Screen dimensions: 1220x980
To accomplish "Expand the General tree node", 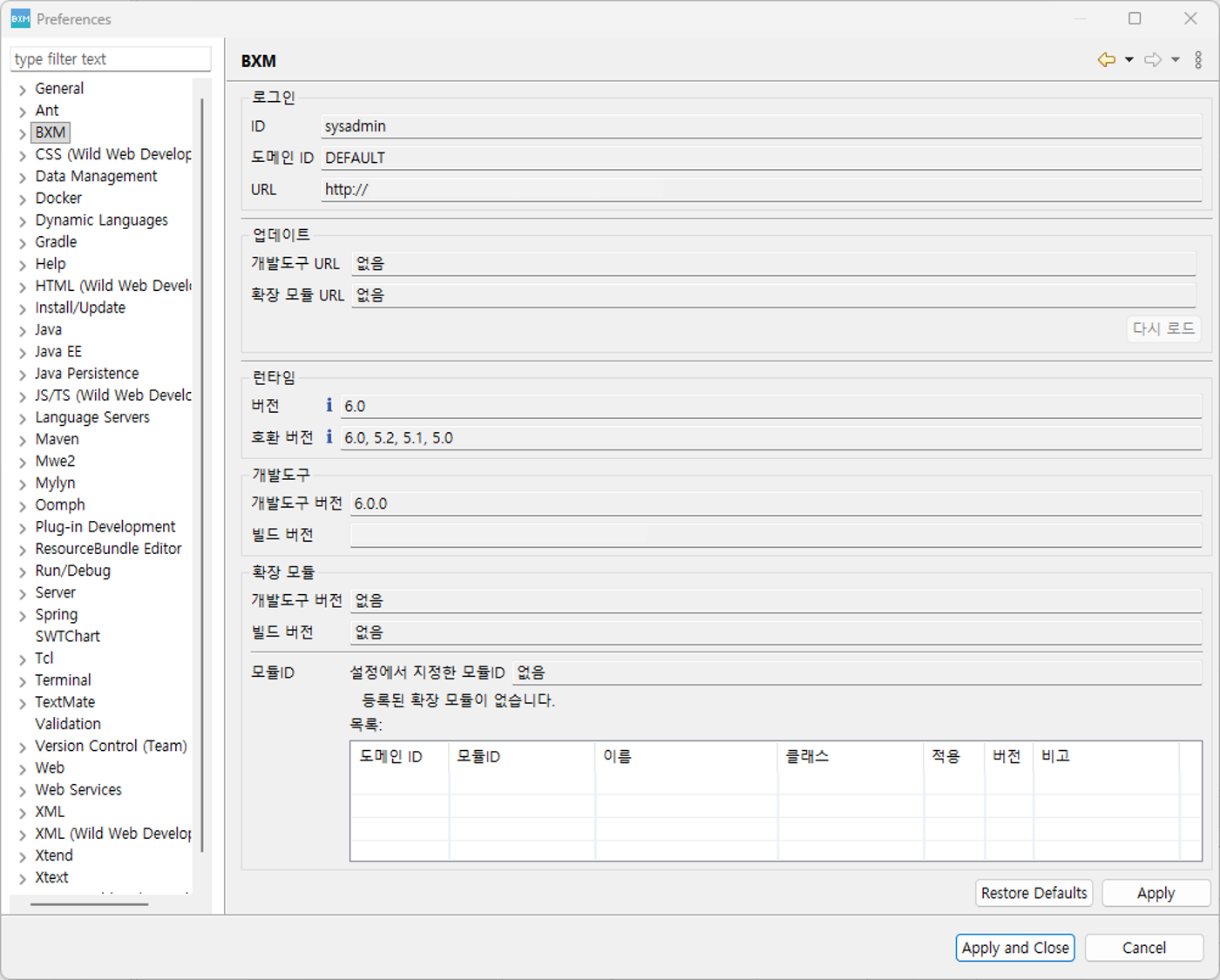I will (x=23, y=90).
